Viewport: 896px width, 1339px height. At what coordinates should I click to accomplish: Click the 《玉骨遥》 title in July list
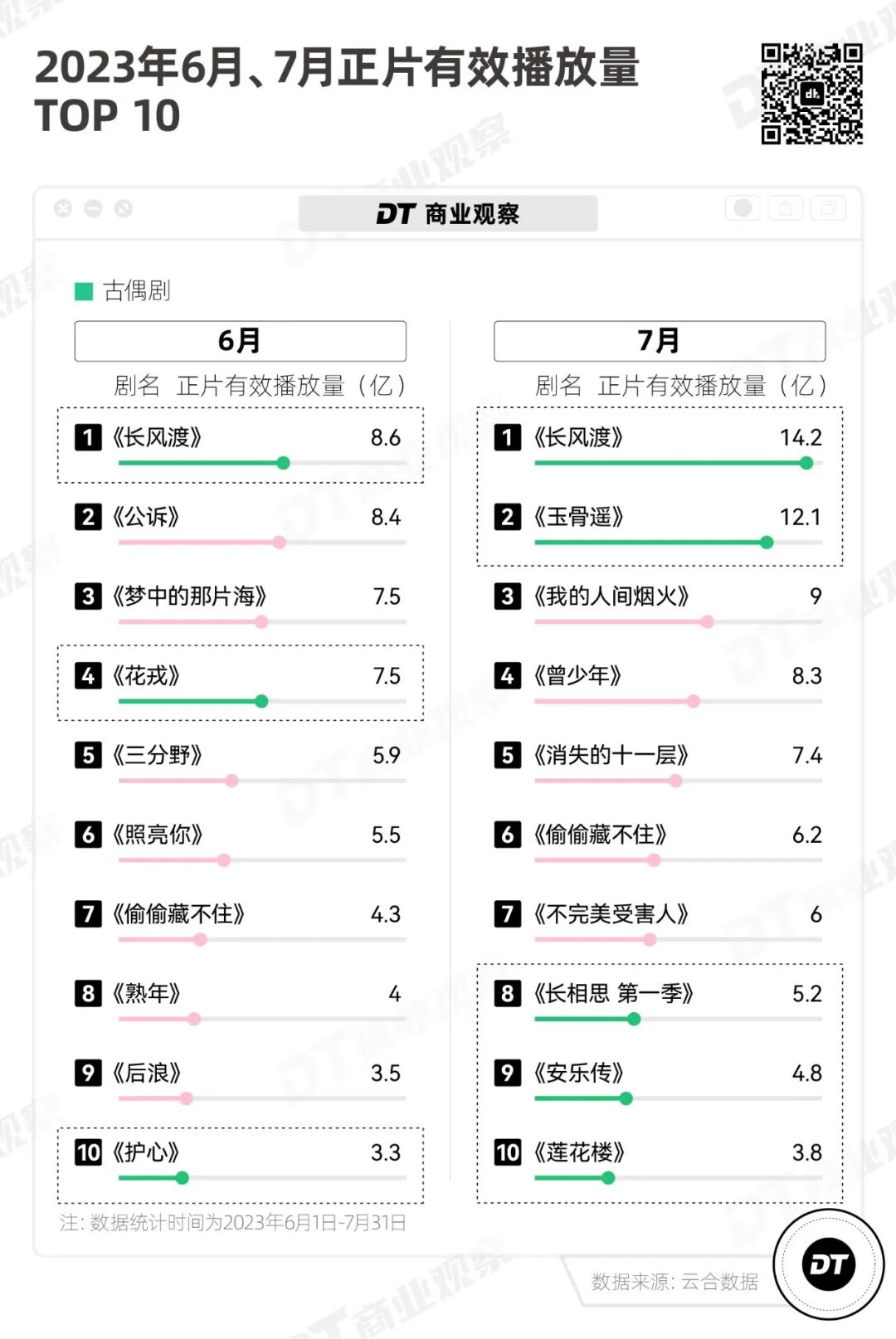pos(579,517)
